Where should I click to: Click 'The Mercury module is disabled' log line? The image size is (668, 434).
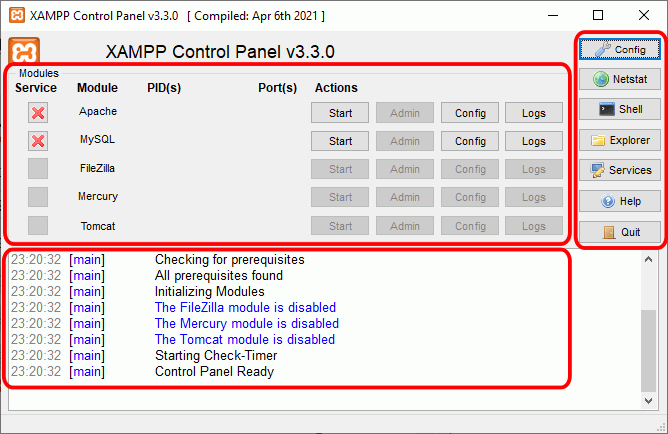point(247,324)
